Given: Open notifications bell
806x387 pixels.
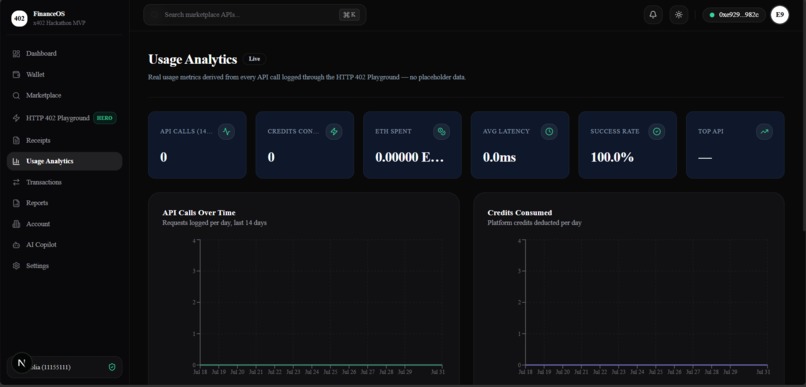Looking at the screenshot, I should [653, 15].
